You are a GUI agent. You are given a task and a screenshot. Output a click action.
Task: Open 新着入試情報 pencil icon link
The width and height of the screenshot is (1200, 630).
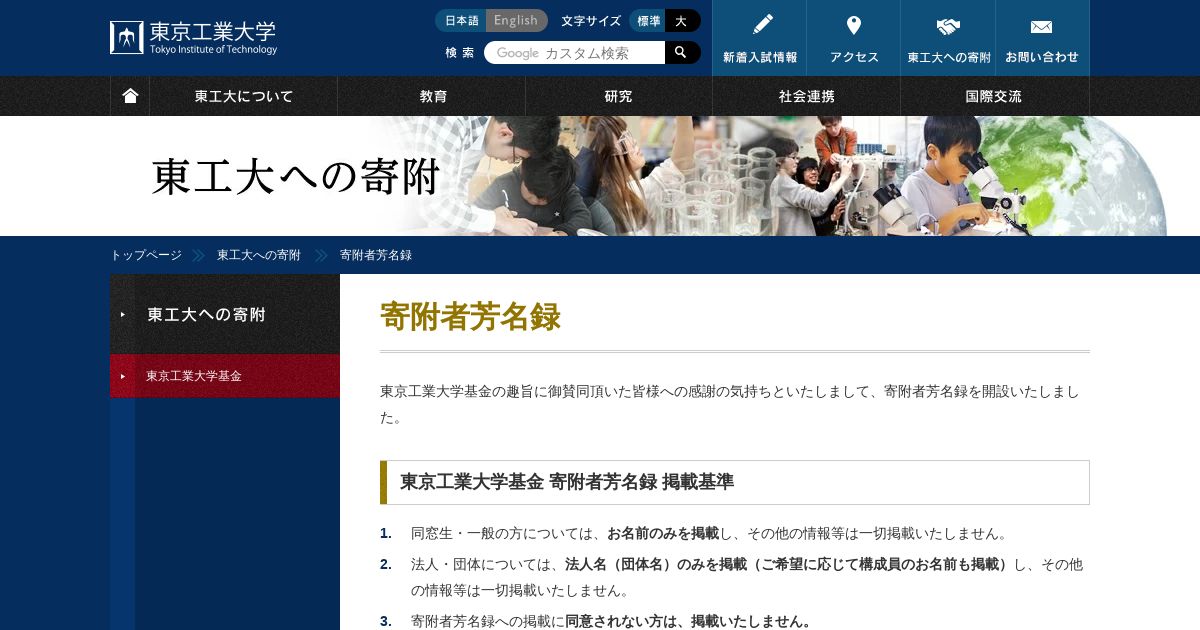pyautogui.click(x=760, y=38)
